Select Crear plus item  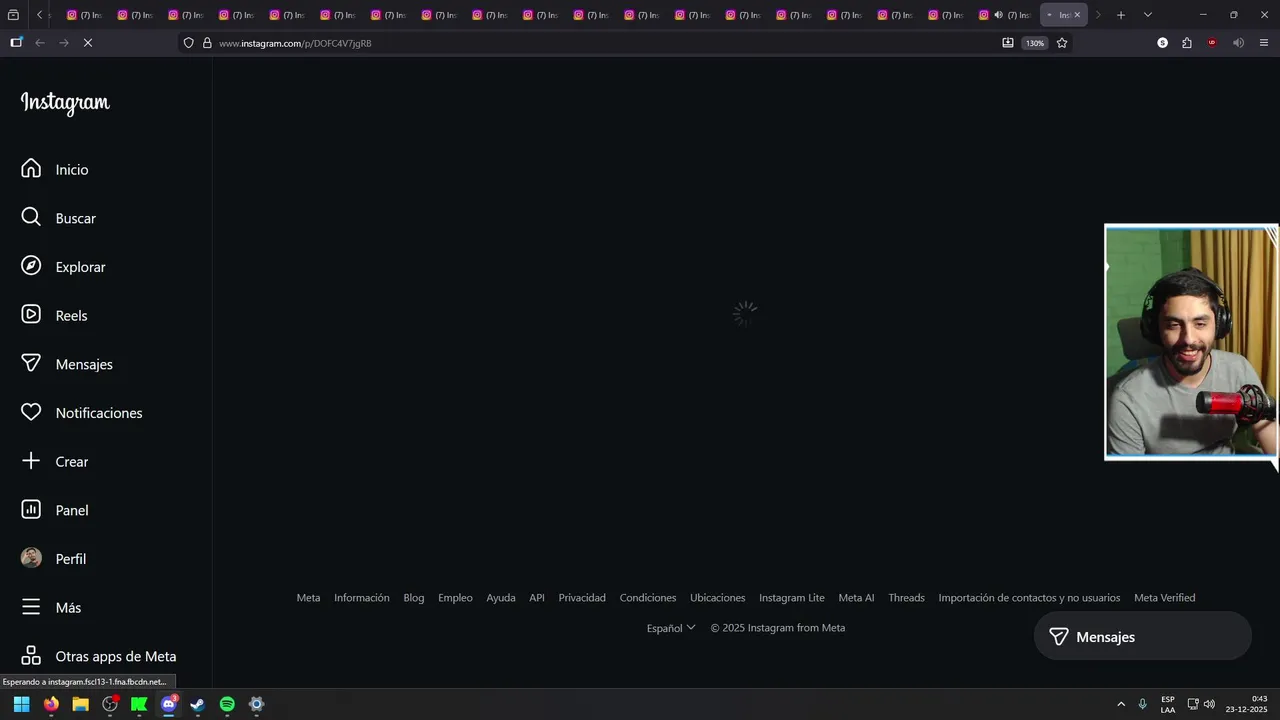point(55,461)
